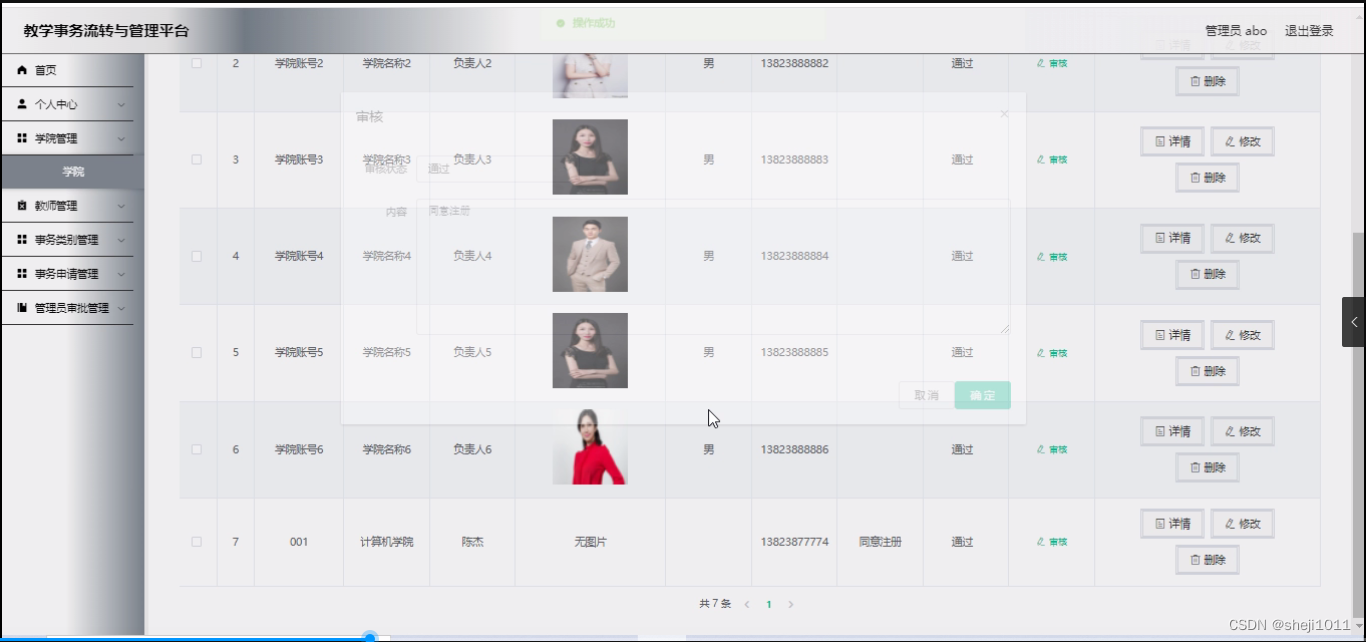Click 删除 for 计算机学院 row
1366x642 pixels.
(x=1207, y=559)
